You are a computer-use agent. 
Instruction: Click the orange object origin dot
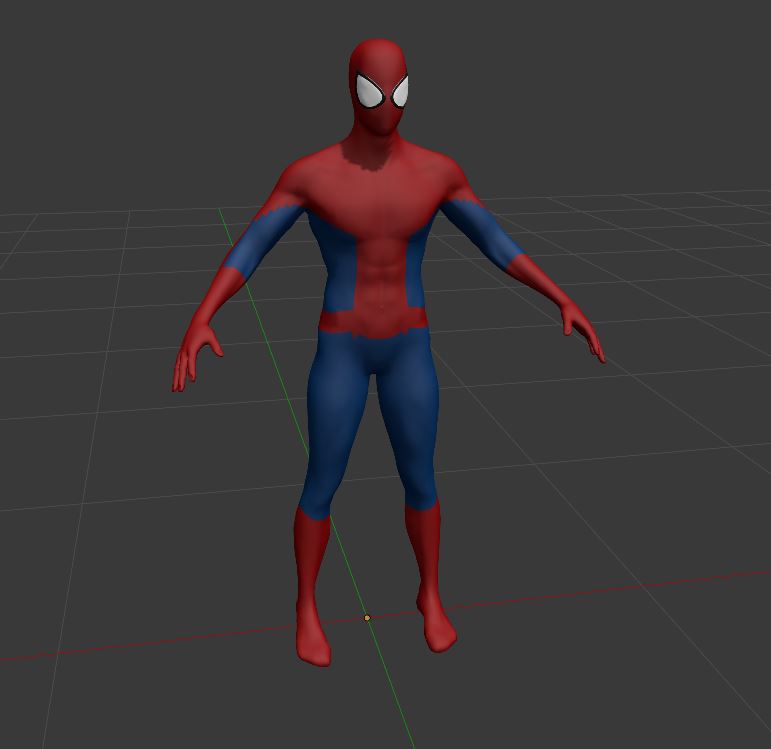[x=367, y=618]
